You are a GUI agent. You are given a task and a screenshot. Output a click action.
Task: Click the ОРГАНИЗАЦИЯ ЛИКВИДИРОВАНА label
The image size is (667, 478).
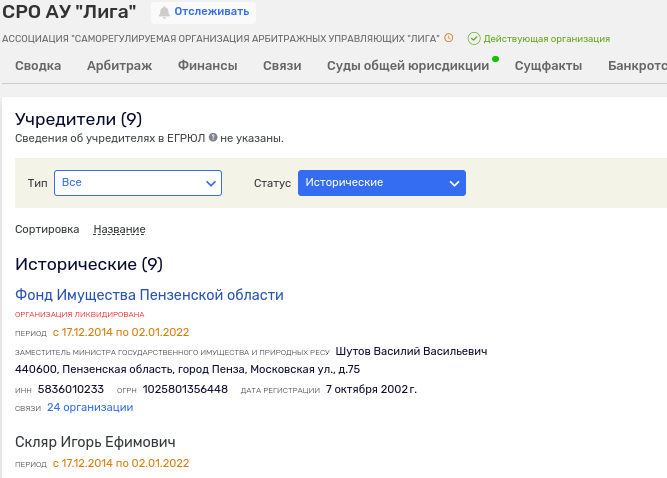(80, 314)
